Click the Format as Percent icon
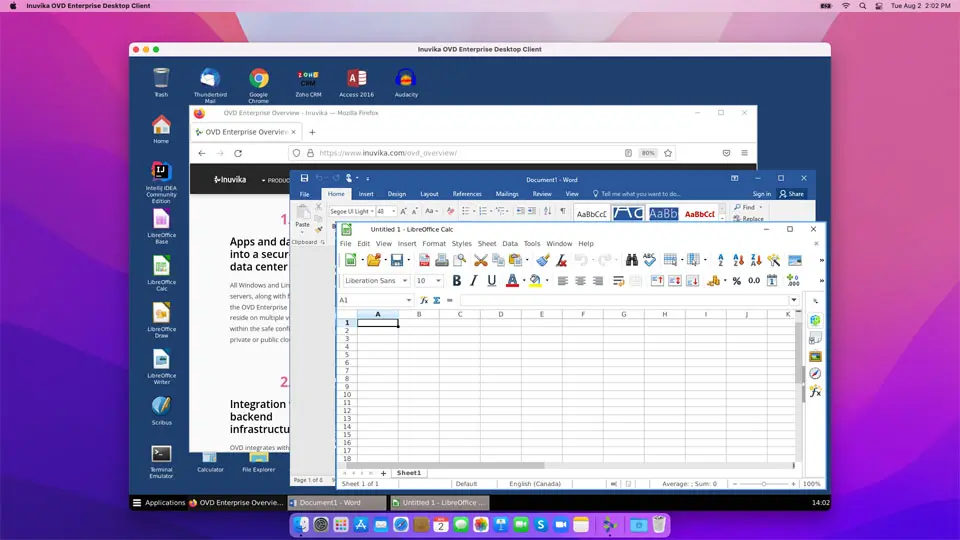This screenshot has width=960, height=540. click(x=737, y=281)
